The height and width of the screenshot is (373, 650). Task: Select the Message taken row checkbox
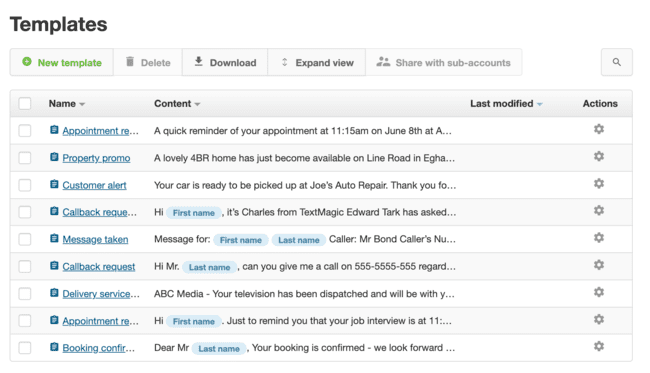click(25, 240)
